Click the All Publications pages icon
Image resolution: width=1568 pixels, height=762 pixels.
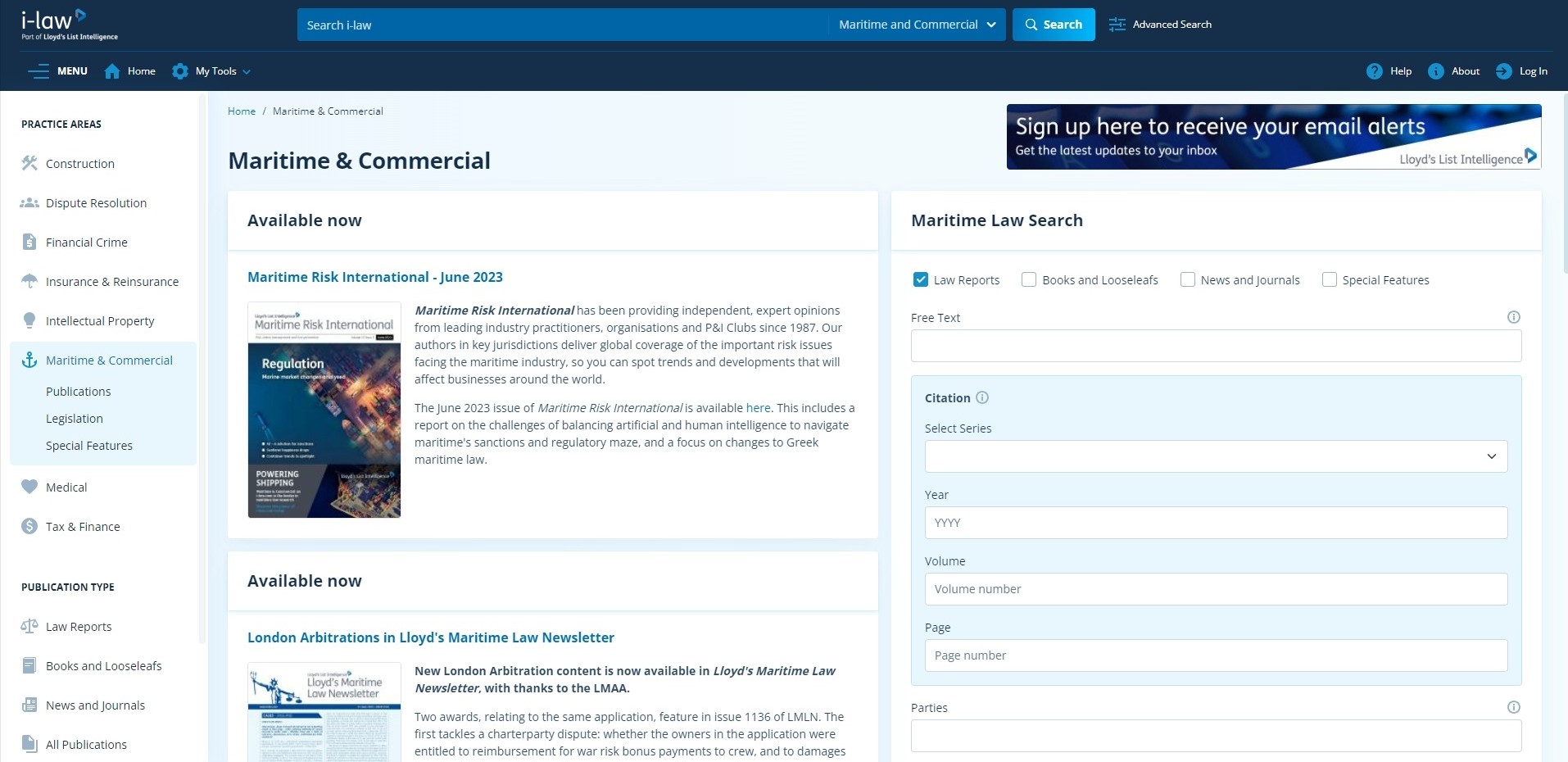point(29,744)
